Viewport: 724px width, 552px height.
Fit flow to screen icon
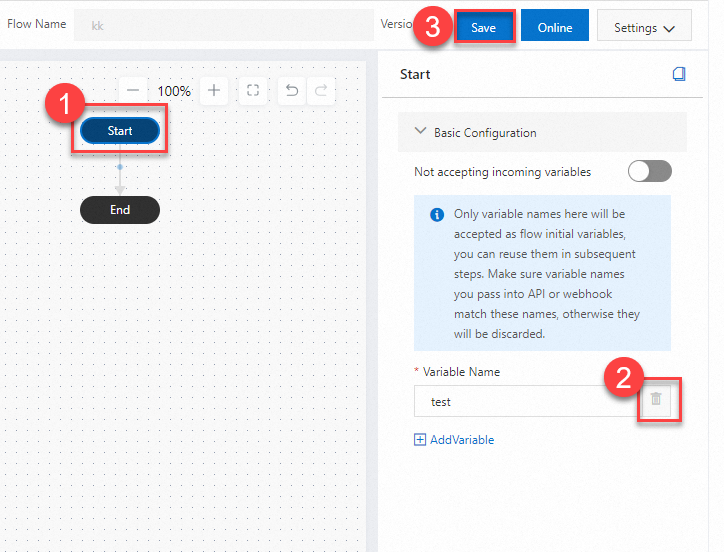[253, 91]
